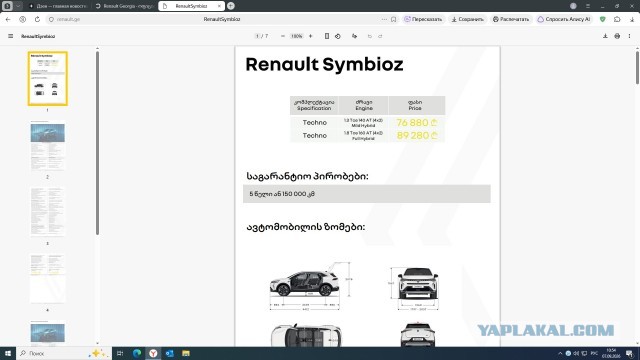The width and height of the screenshot is (640, 360).
Task: Show hidden system tray icons
Action: (x=560, y=353)
